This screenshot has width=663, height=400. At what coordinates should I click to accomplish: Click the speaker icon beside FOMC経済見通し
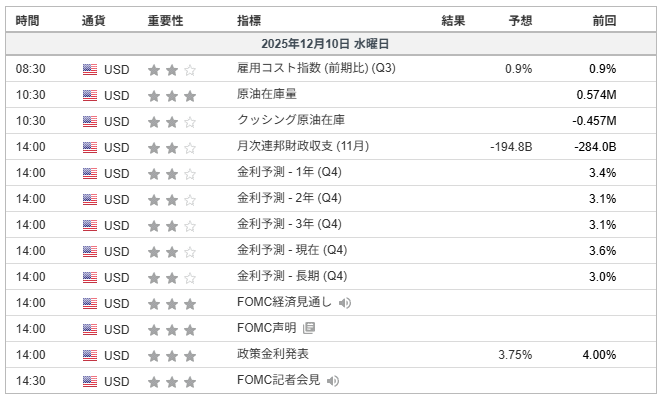coord(345,302)
